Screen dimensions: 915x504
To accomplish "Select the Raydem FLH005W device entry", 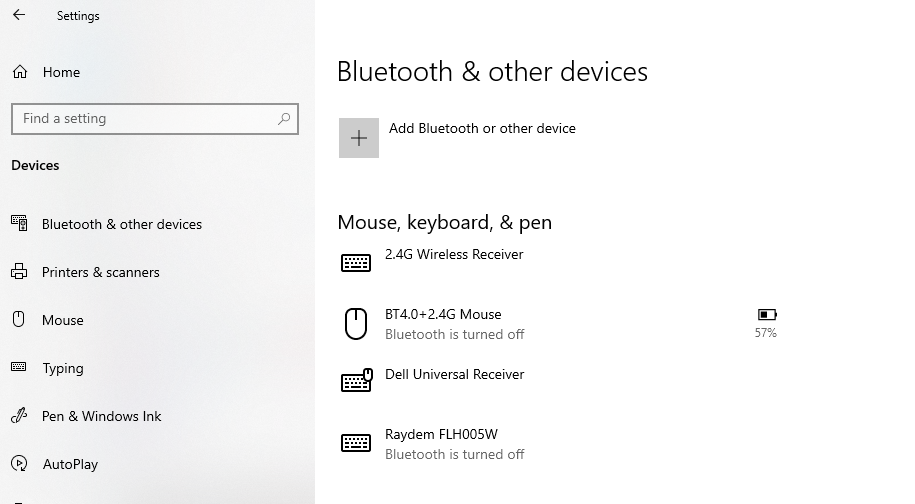I will [441, 435].
